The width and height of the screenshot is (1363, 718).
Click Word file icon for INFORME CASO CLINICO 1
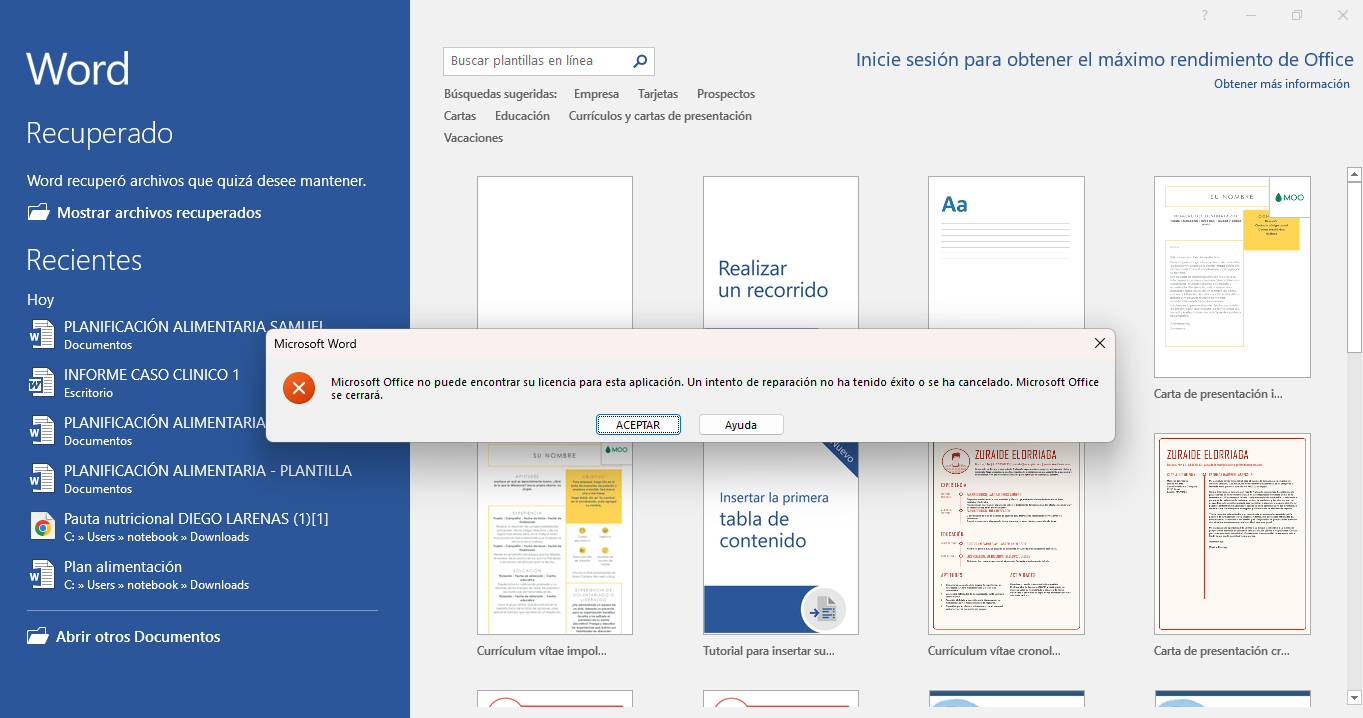point(42,382)
